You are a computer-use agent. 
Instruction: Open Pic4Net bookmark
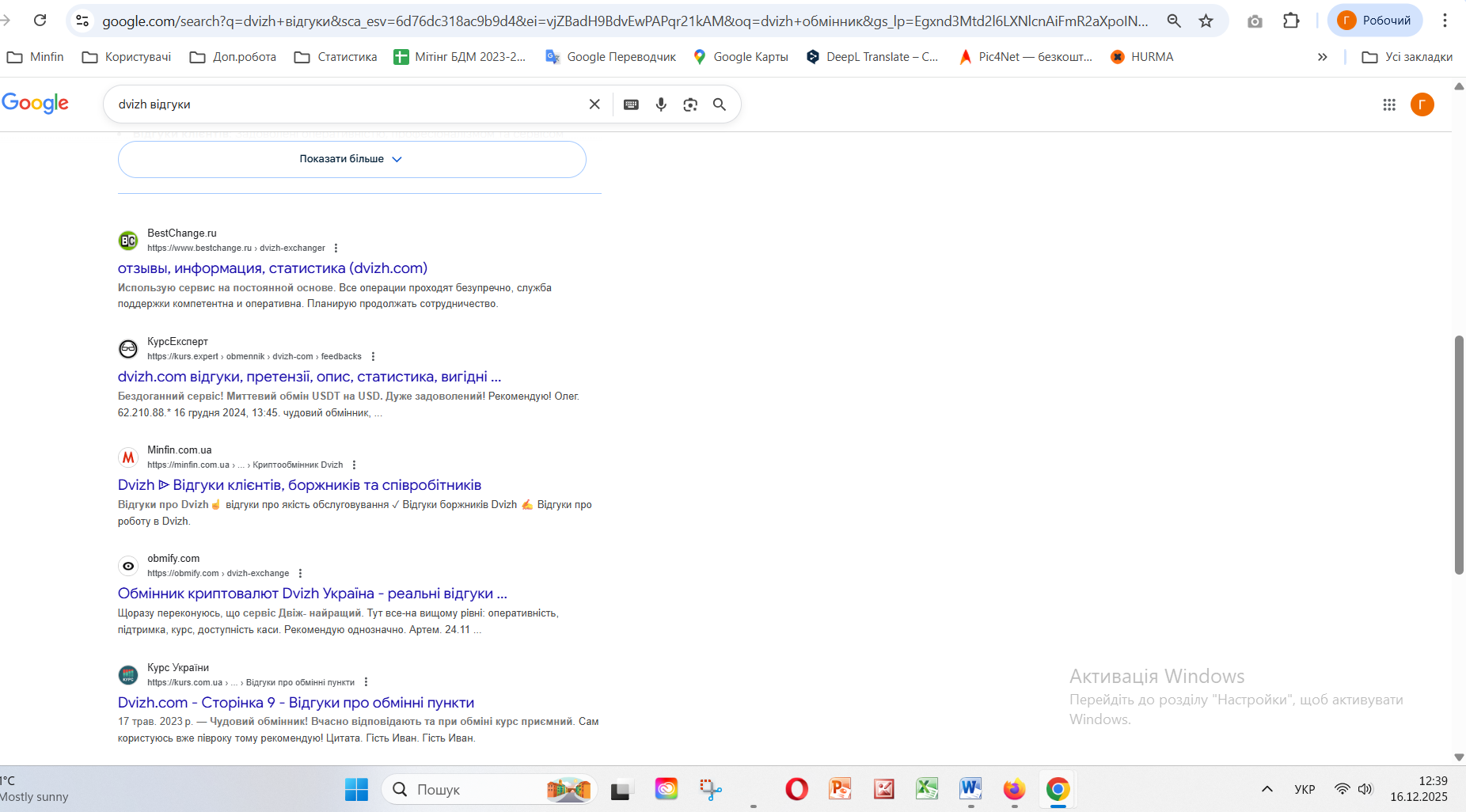tap(1026, 57)
